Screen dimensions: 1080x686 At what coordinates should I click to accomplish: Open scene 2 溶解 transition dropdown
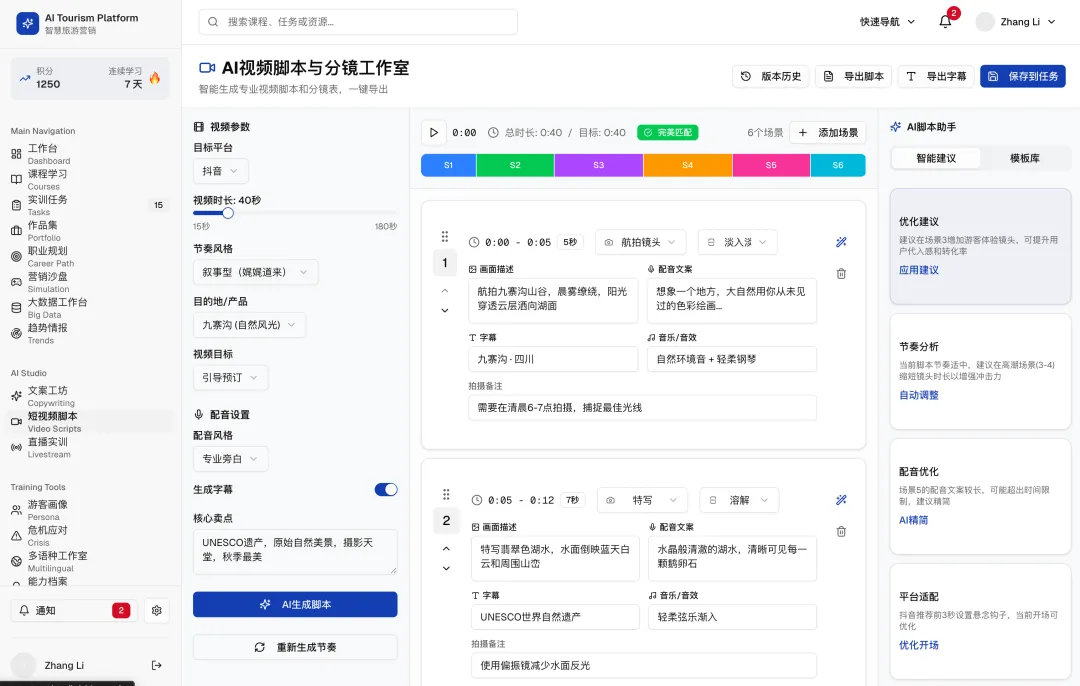pos(739,500)
